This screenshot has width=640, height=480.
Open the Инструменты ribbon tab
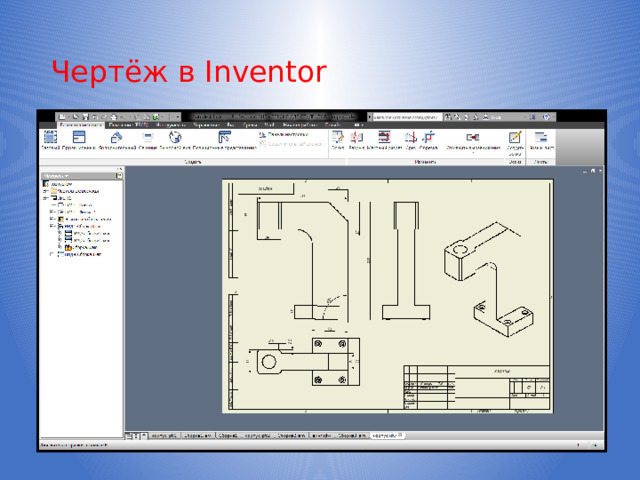click(171, 125)
